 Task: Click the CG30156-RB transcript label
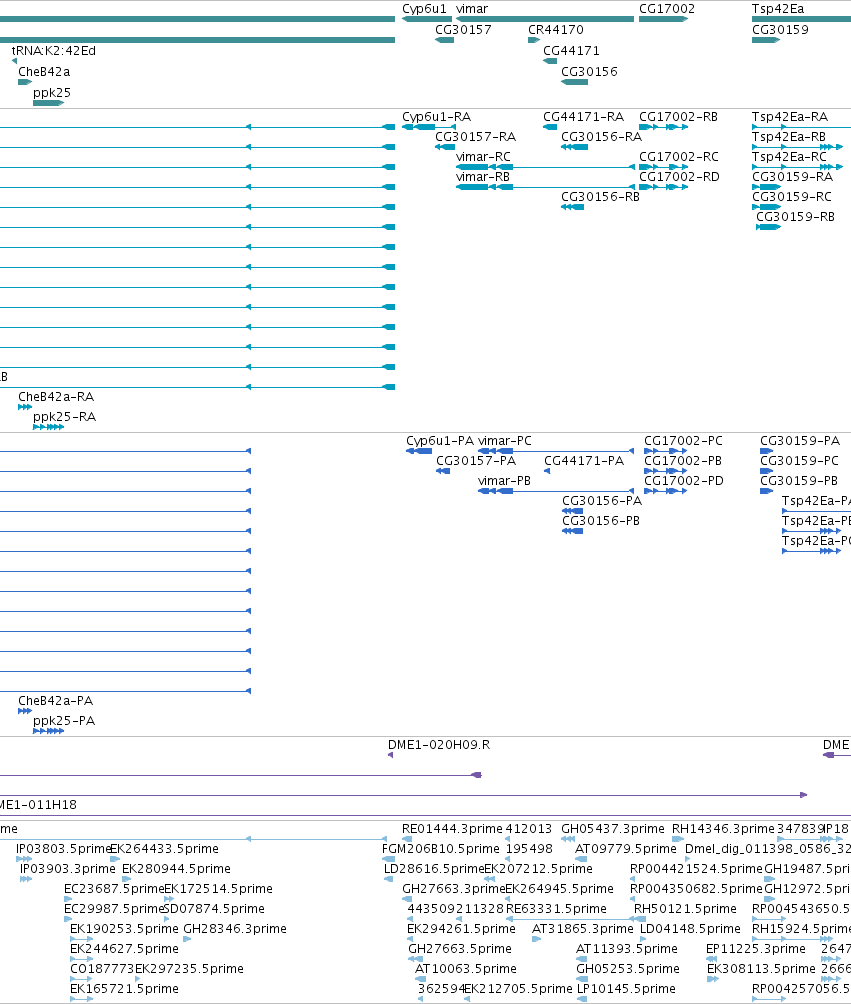click(600, 197)
